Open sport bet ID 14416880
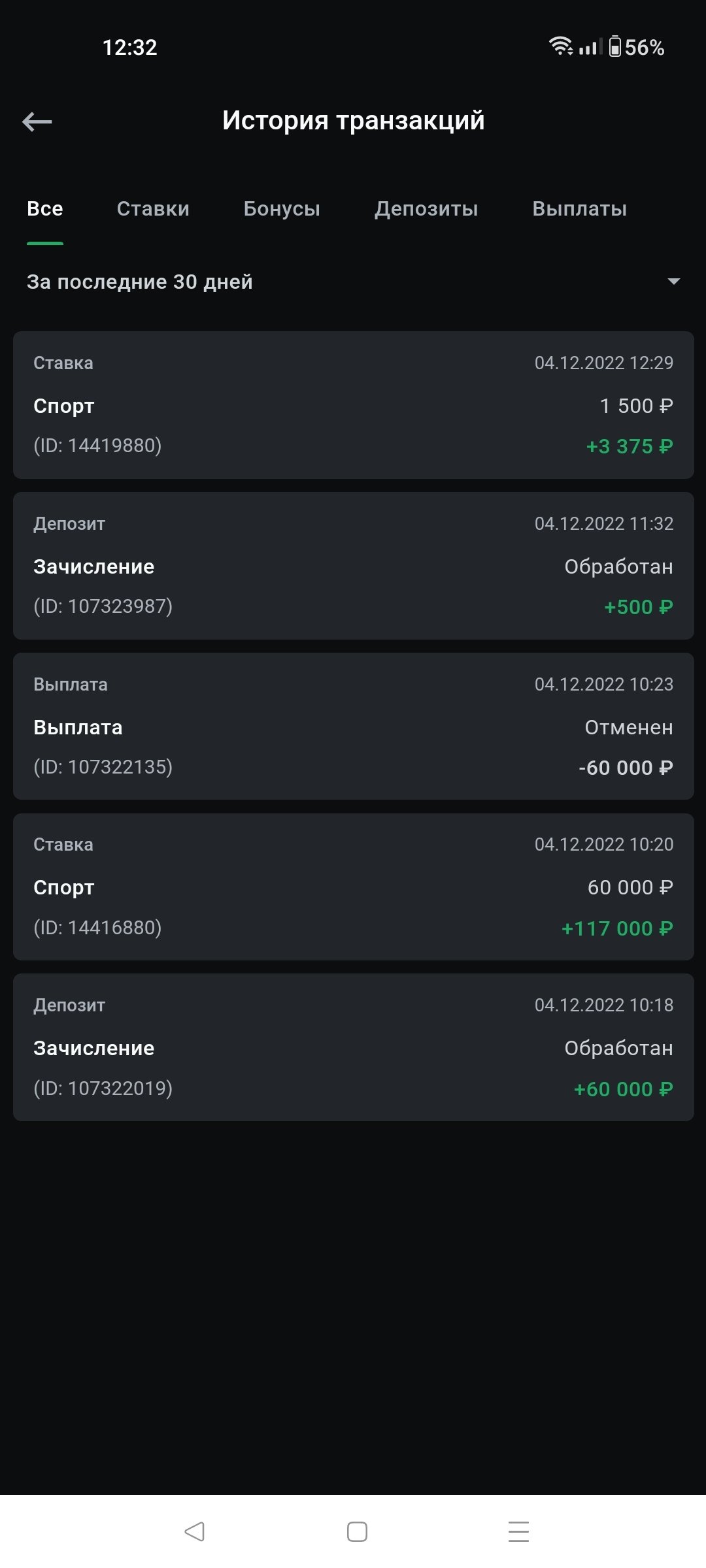This screenshot has height=1568, width=706. tap(353, 887)
